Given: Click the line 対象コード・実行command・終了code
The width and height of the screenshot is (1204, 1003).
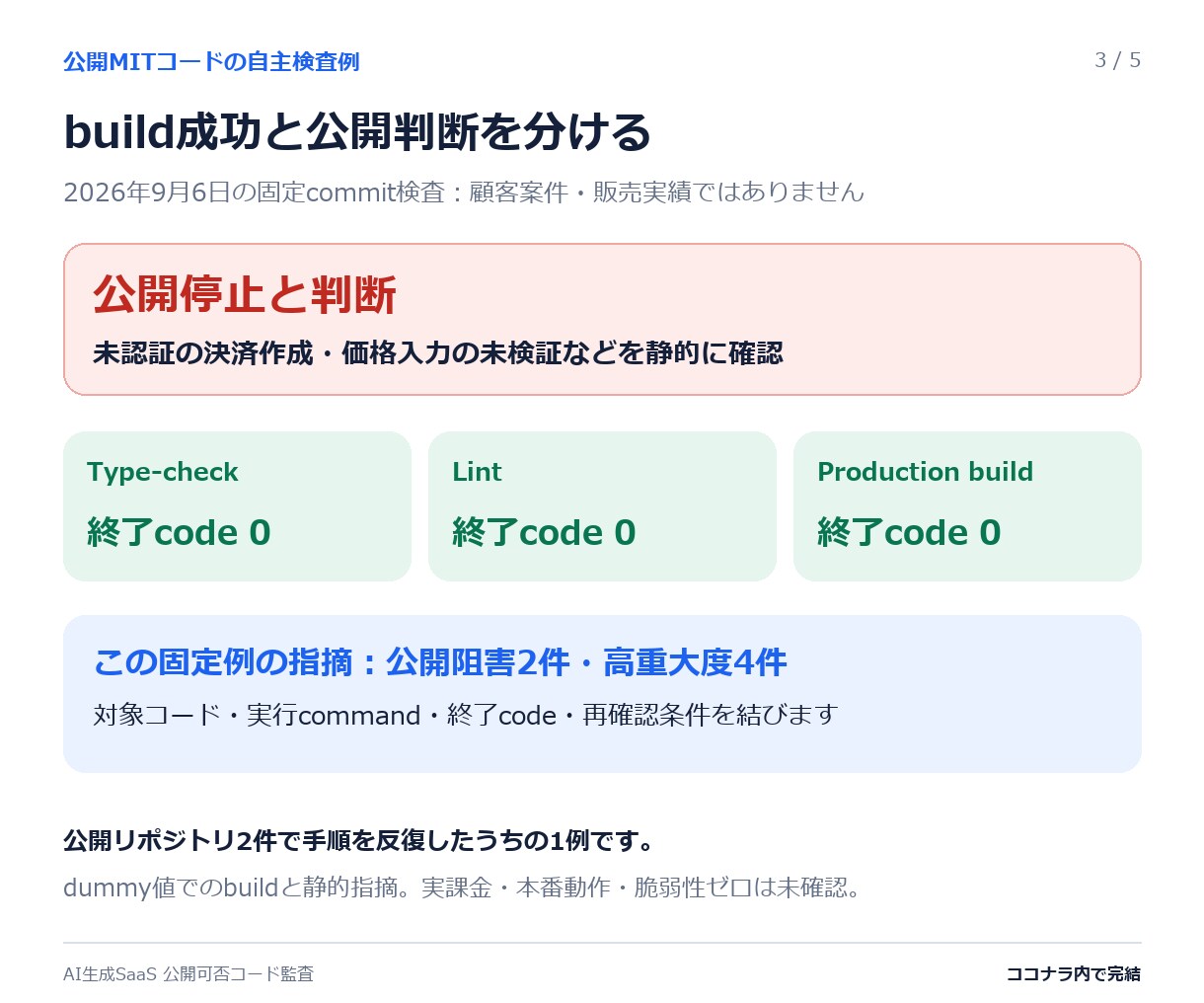Looking at the screenshot, I should [x=465, y=715].
